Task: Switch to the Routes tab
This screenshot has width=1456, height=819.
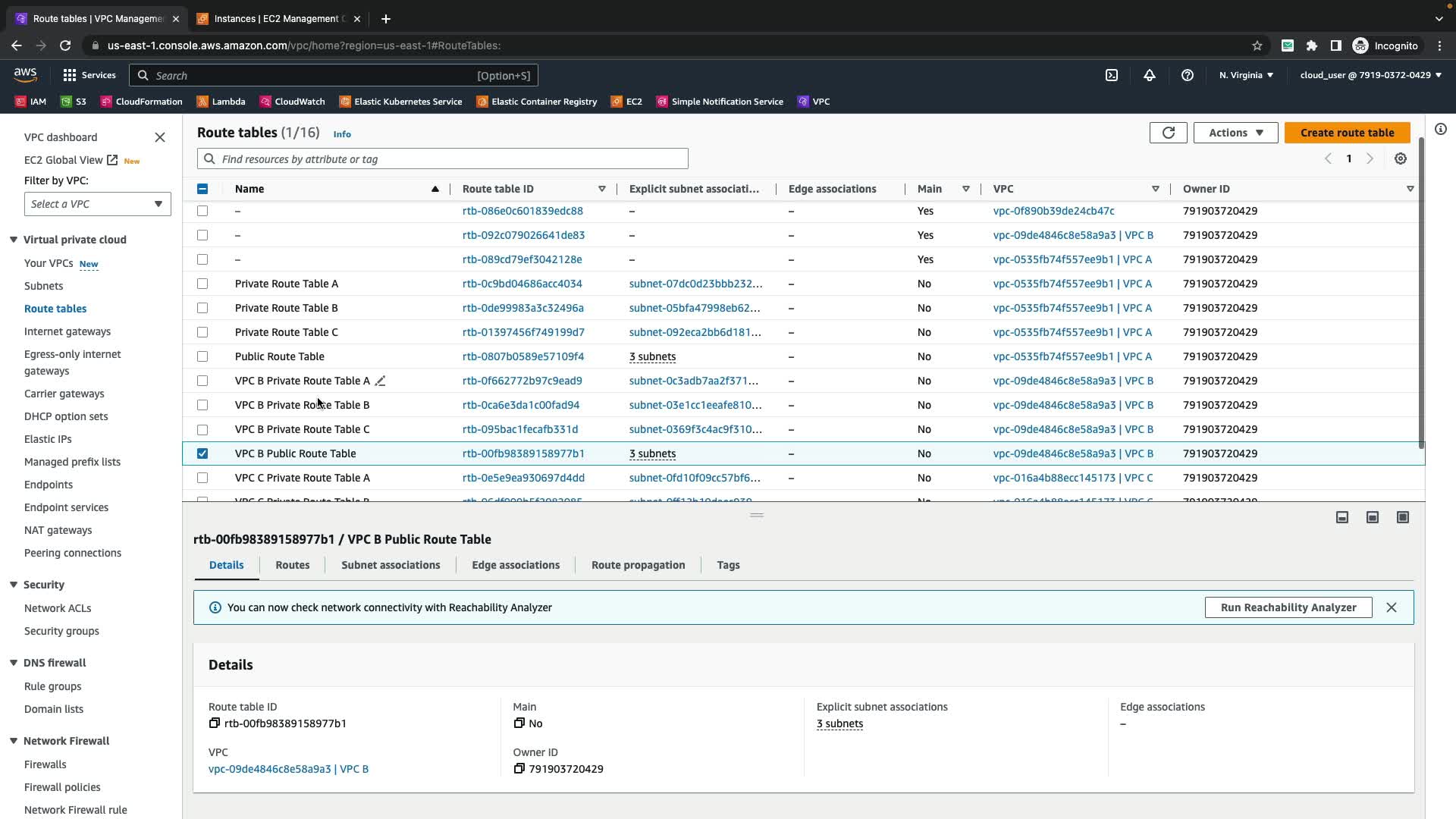Action: coord(292,565)
